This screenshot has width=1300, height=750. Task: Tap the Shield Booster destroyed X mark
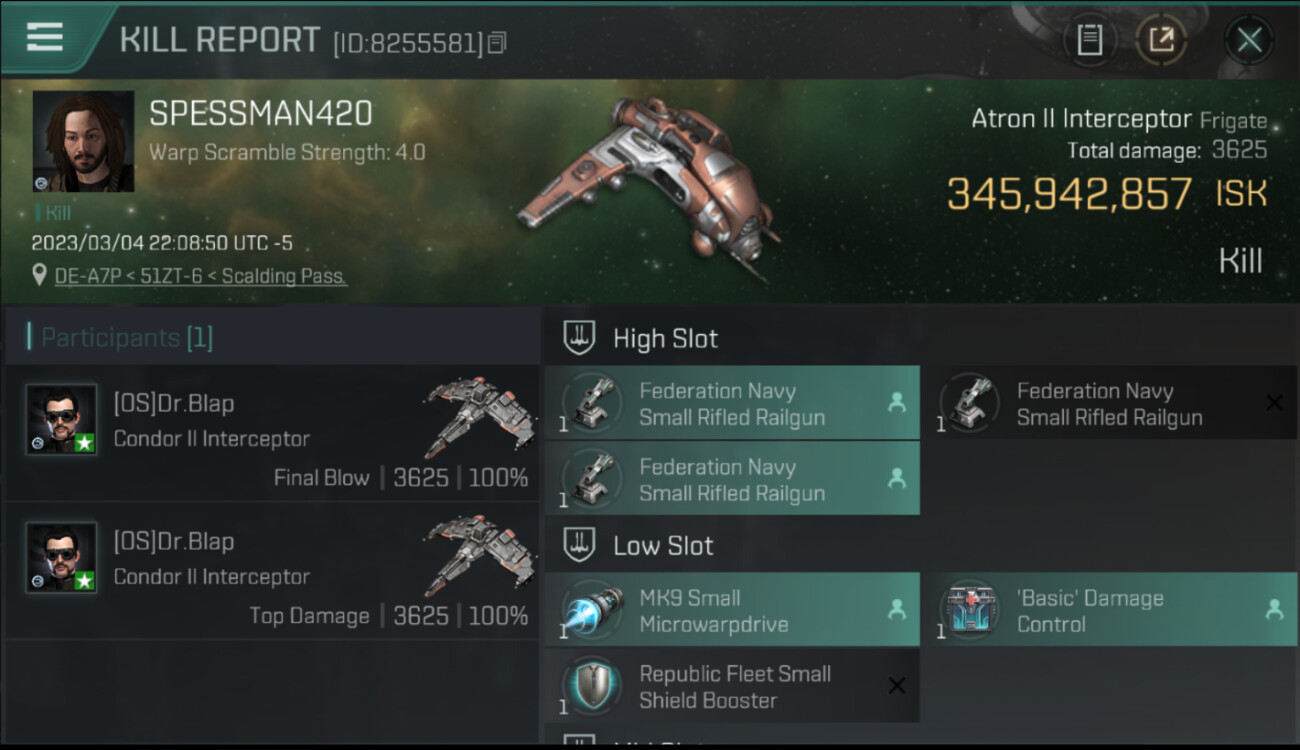pos(897,686)
